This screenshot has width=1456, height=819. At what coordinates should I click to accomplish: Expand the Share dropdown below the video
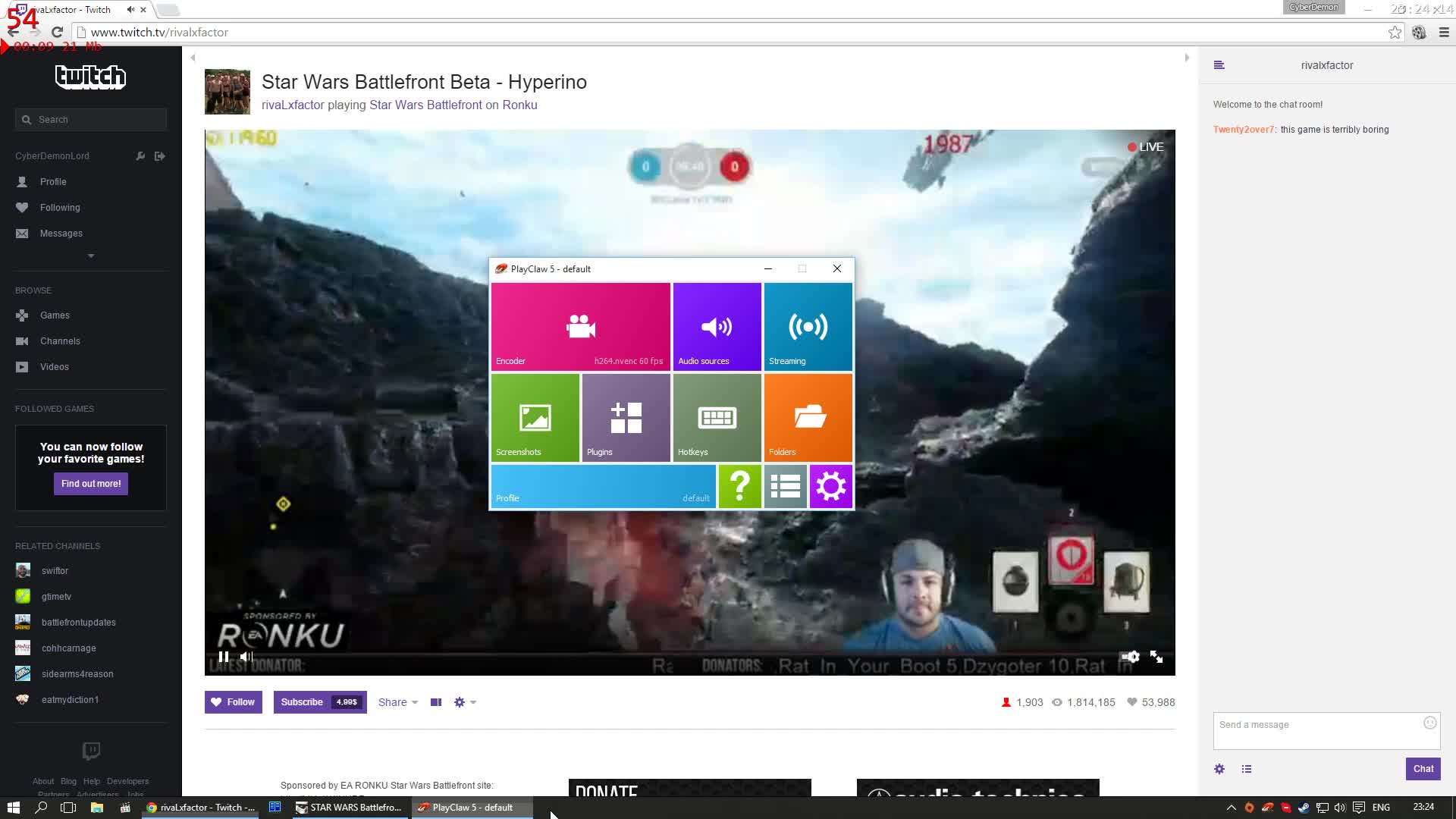pos(398,702)
